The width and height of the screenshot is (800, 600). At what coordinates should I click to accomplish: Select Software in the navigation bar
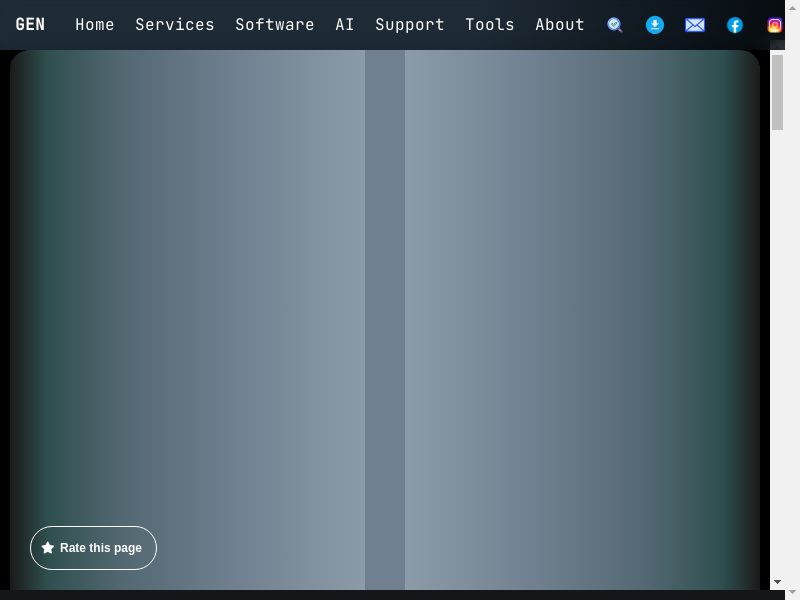(275, 25)
